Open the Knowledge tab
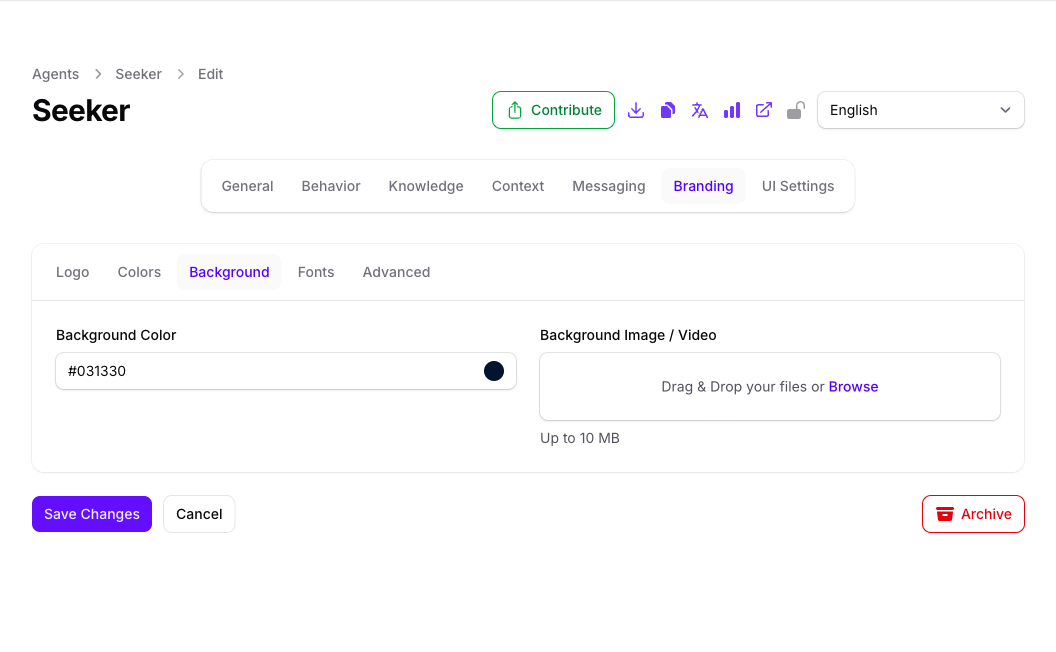This screenshot has width=1056, height=652. [x=426, y=187]
